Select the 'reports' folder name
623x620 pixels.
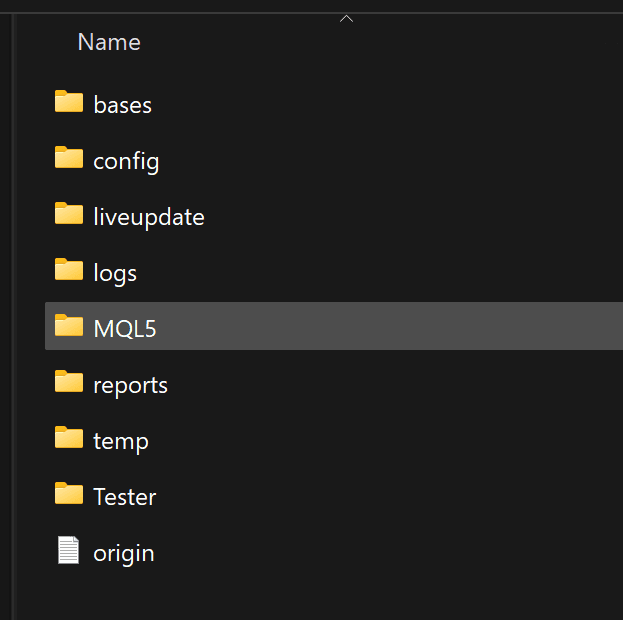coord(130,386)
